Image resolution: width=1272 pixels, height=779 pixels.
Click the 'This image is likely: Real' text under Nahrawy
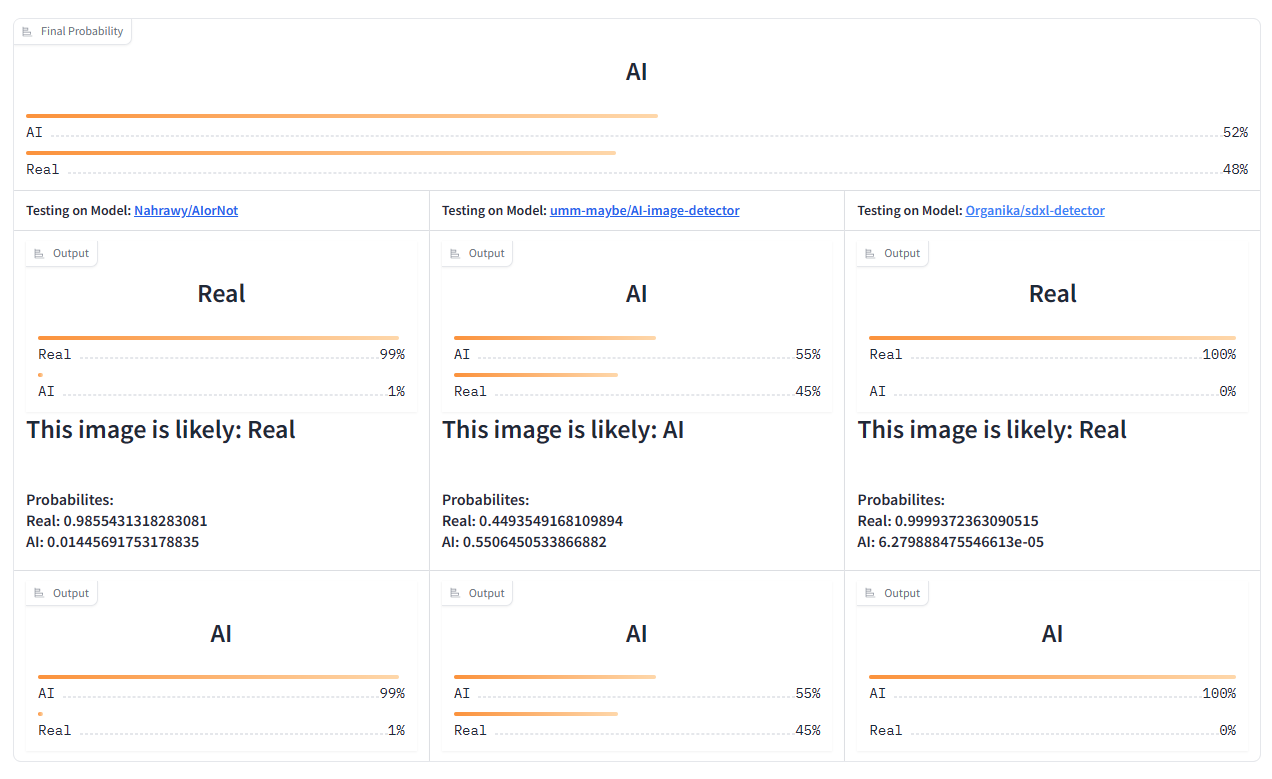[161, 430]
